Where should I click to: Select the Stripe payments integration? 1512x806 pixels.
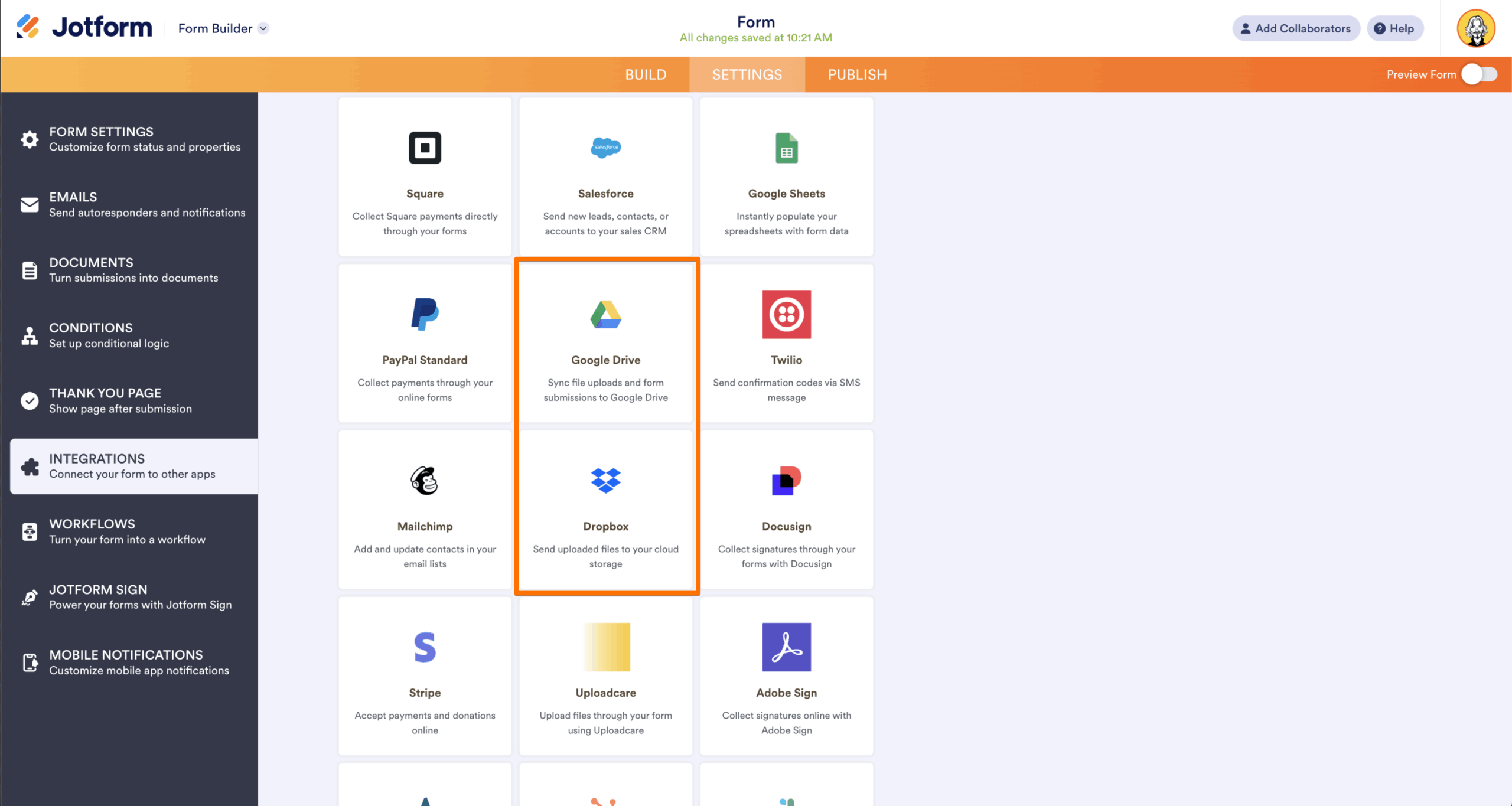tap(424, 647)
